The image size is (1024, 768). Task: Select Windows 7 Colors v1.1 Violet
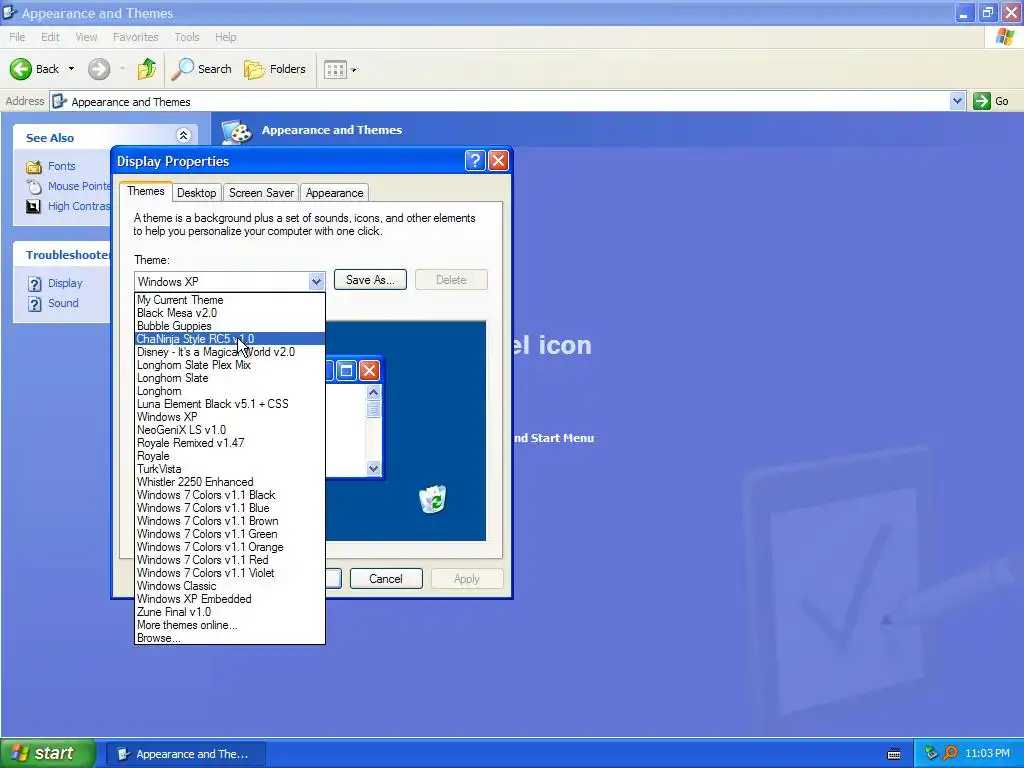click(x=229, y=573)
